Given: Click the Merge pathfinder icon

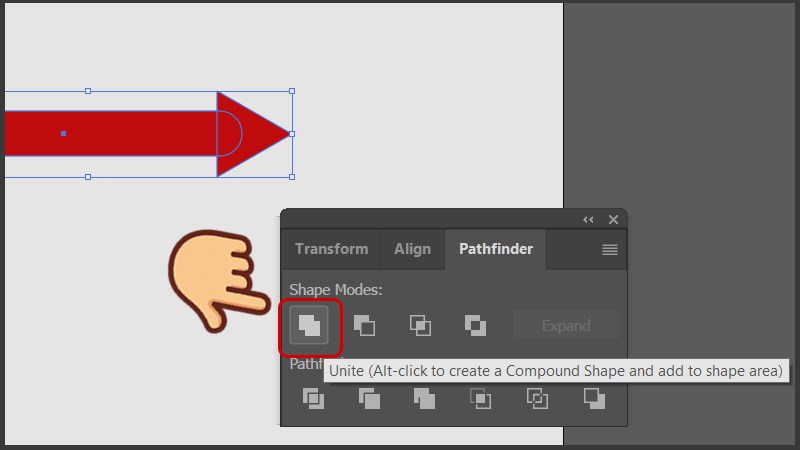Looking at the screenshot, I should 424,398.
